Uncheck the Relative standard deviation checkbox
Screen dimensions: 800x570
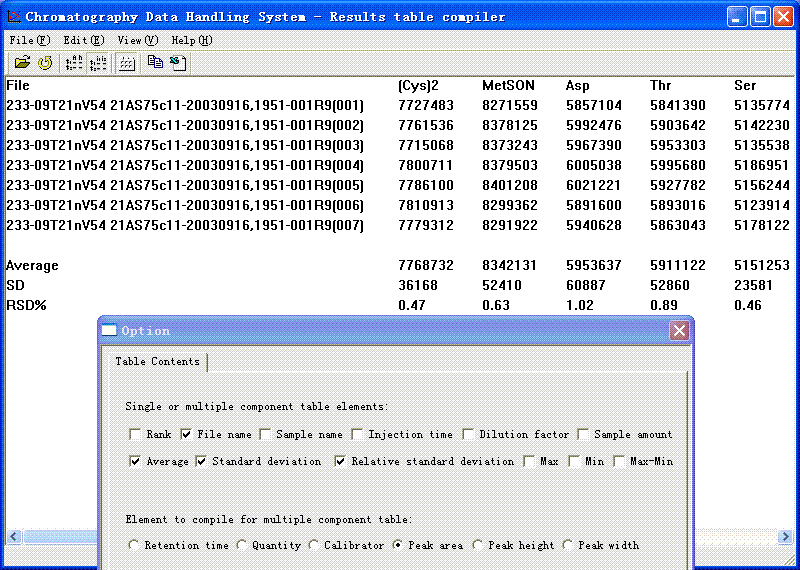pos(340,461)
